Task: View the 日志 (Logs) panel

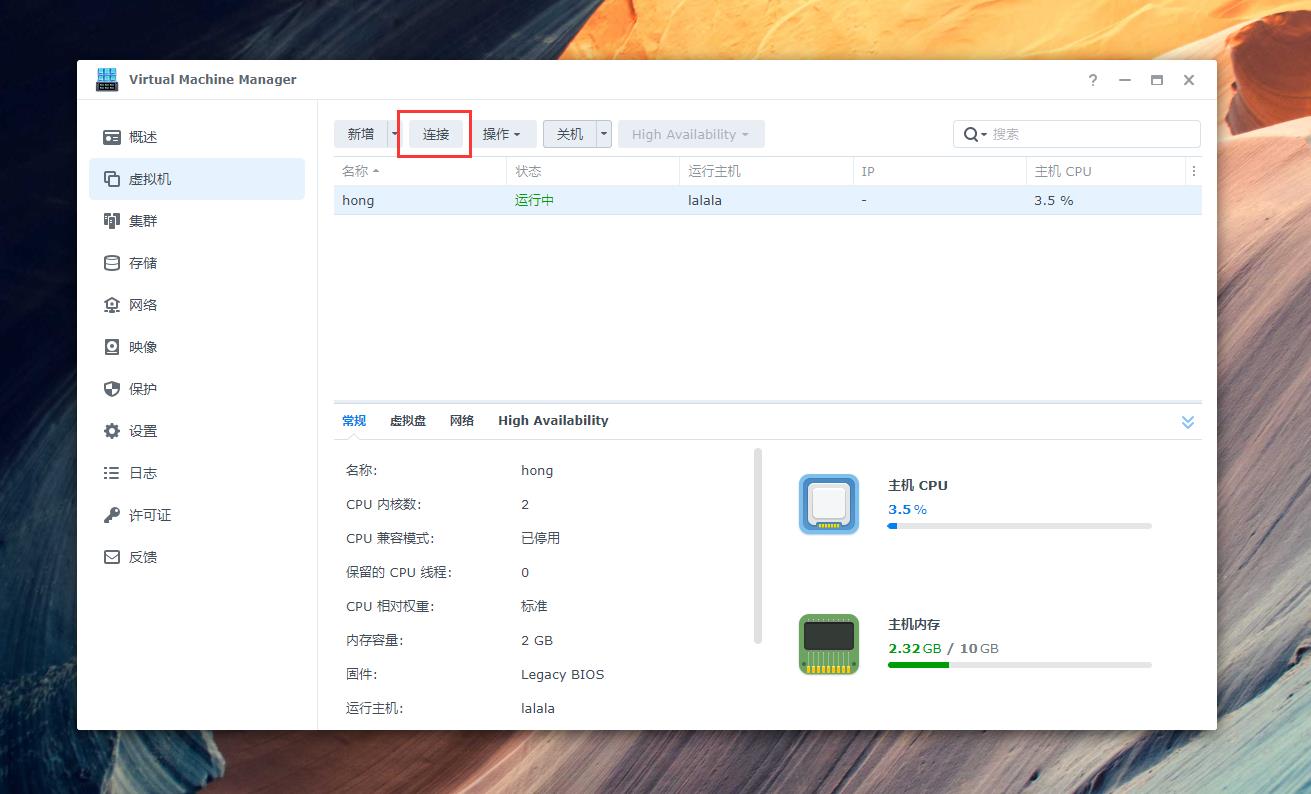Action: (143, 472)
